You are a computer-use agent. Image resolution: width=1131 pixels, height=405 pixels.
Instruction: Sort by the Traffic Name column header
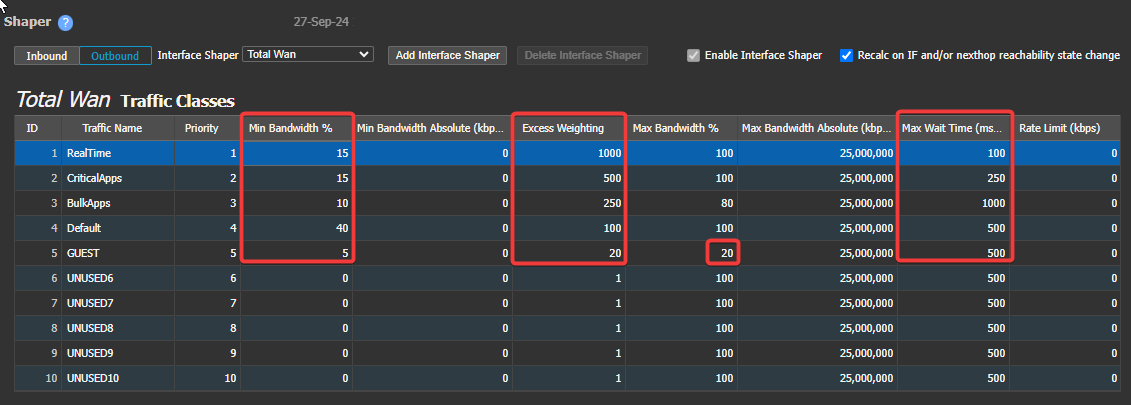[118, 129]
